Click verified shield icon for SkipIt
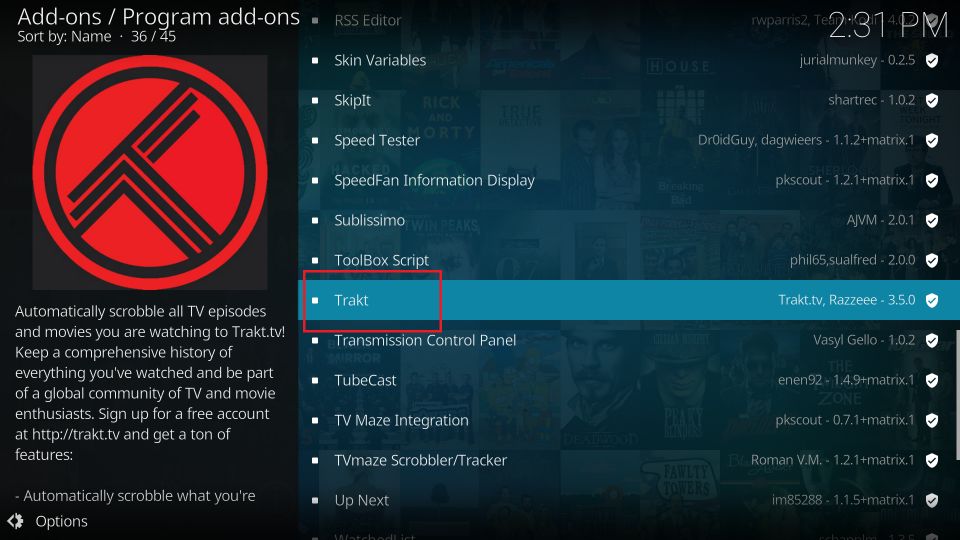960x540 pixels. [932, 100]
